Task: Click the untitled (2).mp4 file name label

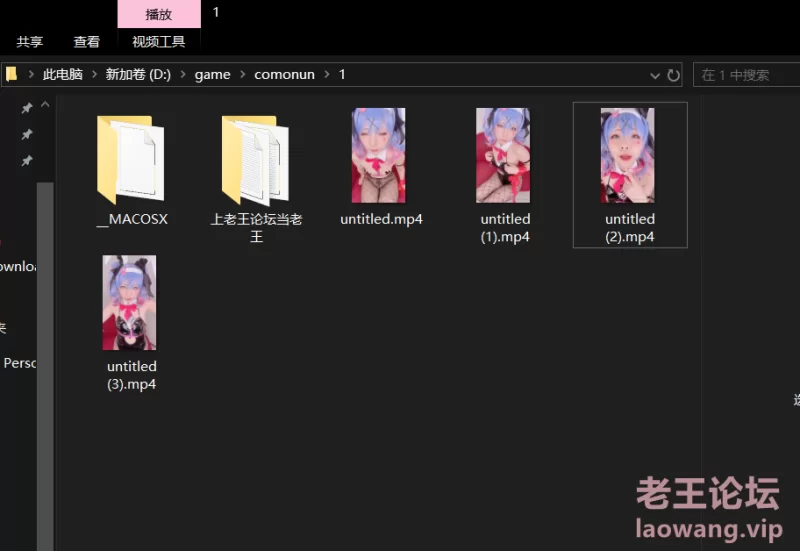Action: 630,228
